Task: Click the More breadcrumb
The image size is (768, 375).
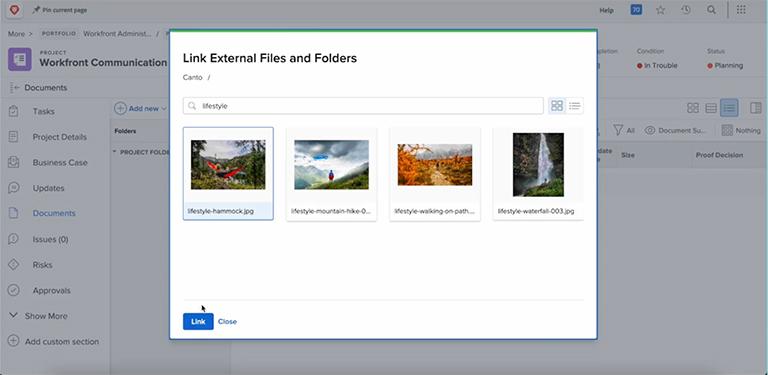Action: click(x=16, y=34)
